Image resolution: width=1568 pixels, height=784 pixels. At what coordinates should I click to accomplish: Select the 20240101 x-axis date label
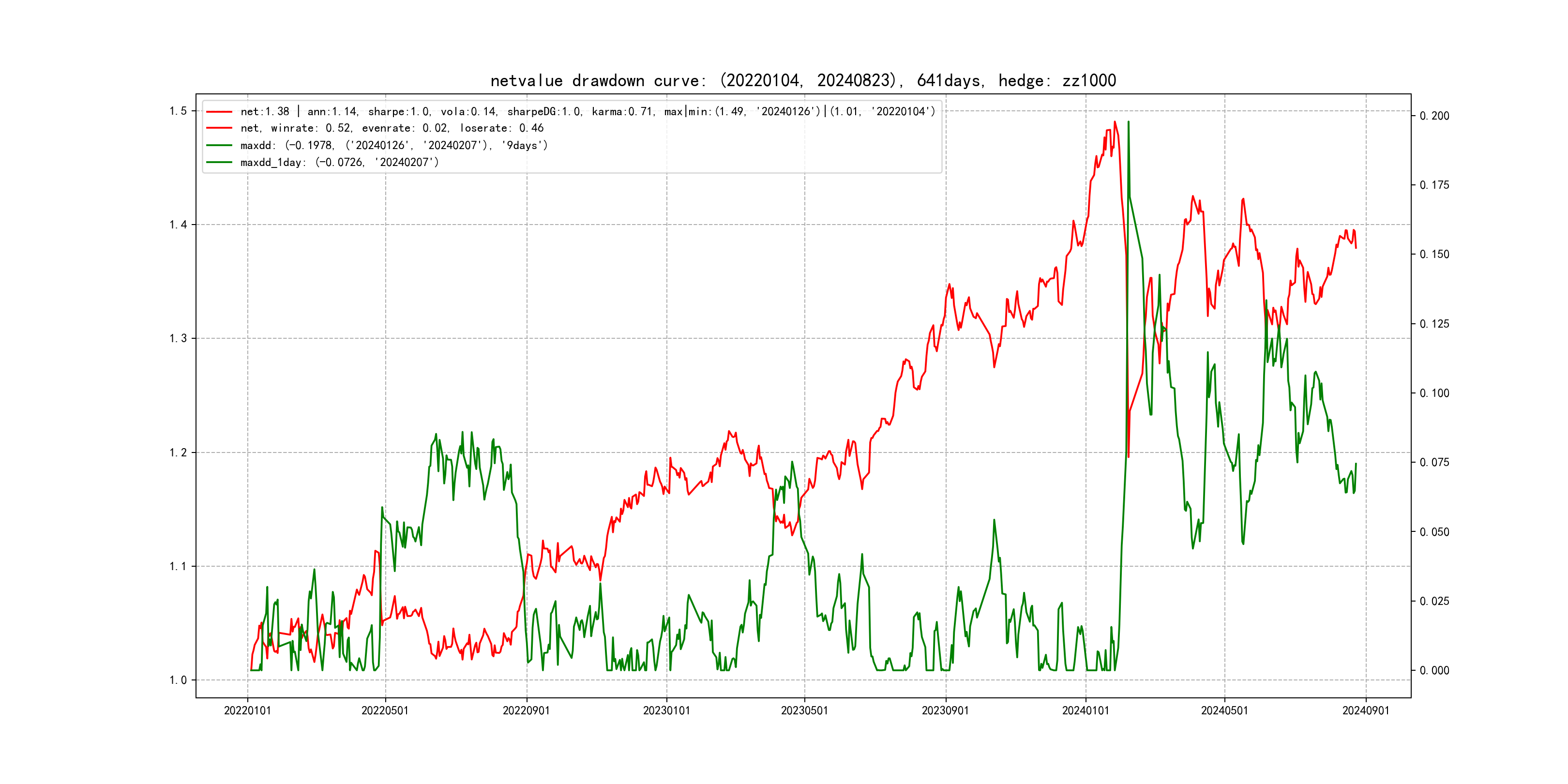click(x=1086, y=710)
